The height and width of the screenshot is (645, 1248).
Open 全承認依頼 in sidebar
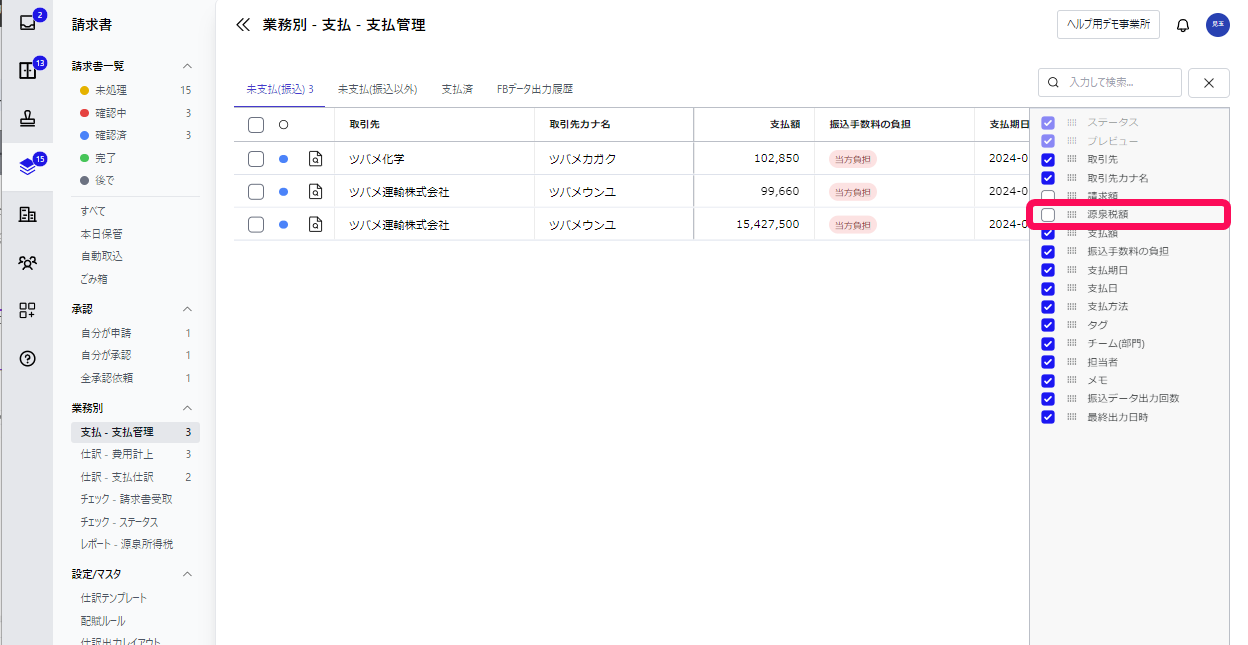click(135, 378)
